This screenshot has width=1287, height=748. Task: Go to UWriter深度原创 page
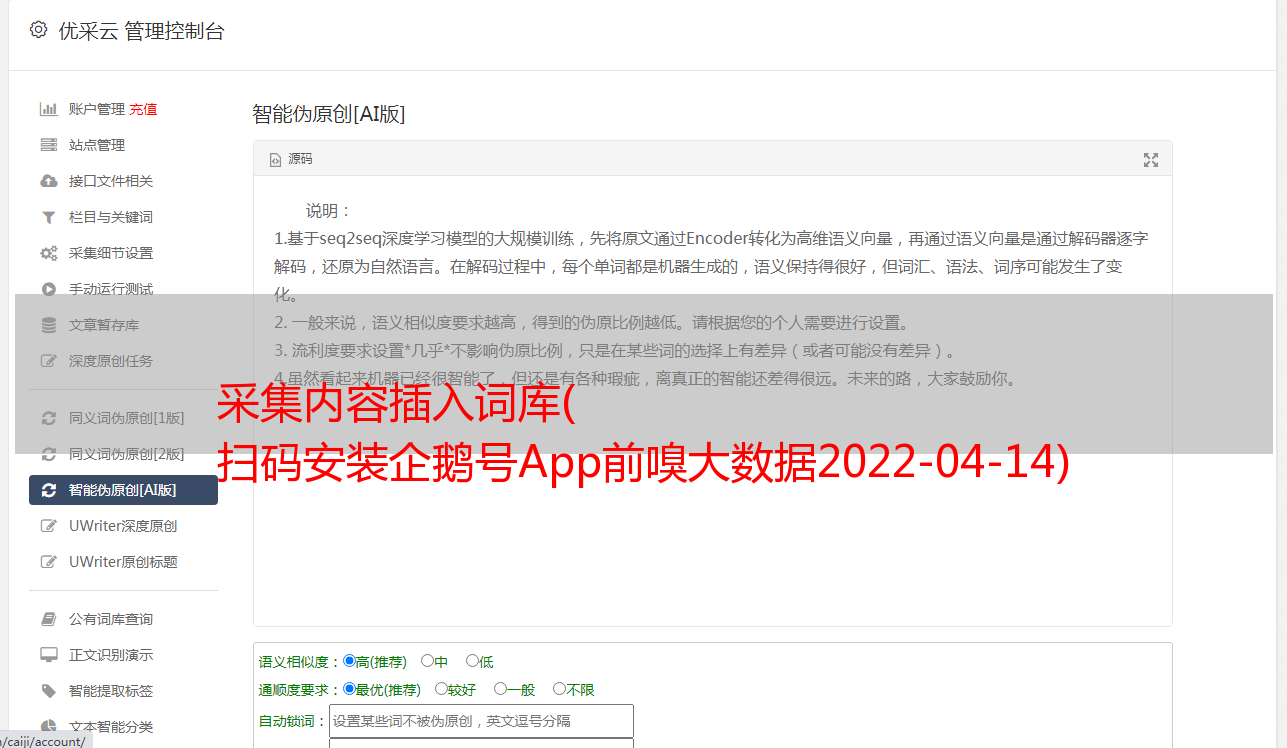123,526
